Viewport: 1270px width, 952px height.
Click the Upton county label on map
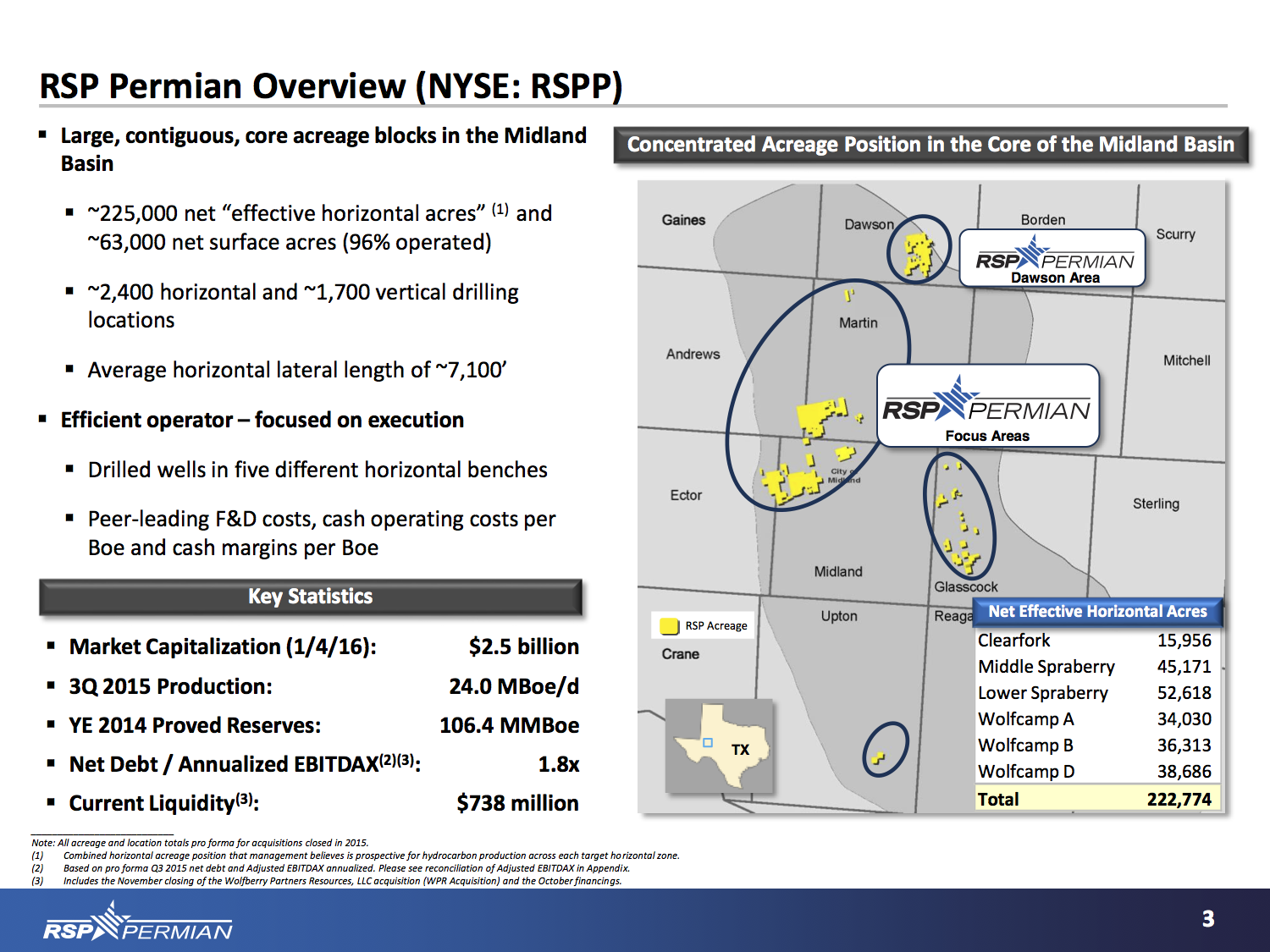[839, 617]
